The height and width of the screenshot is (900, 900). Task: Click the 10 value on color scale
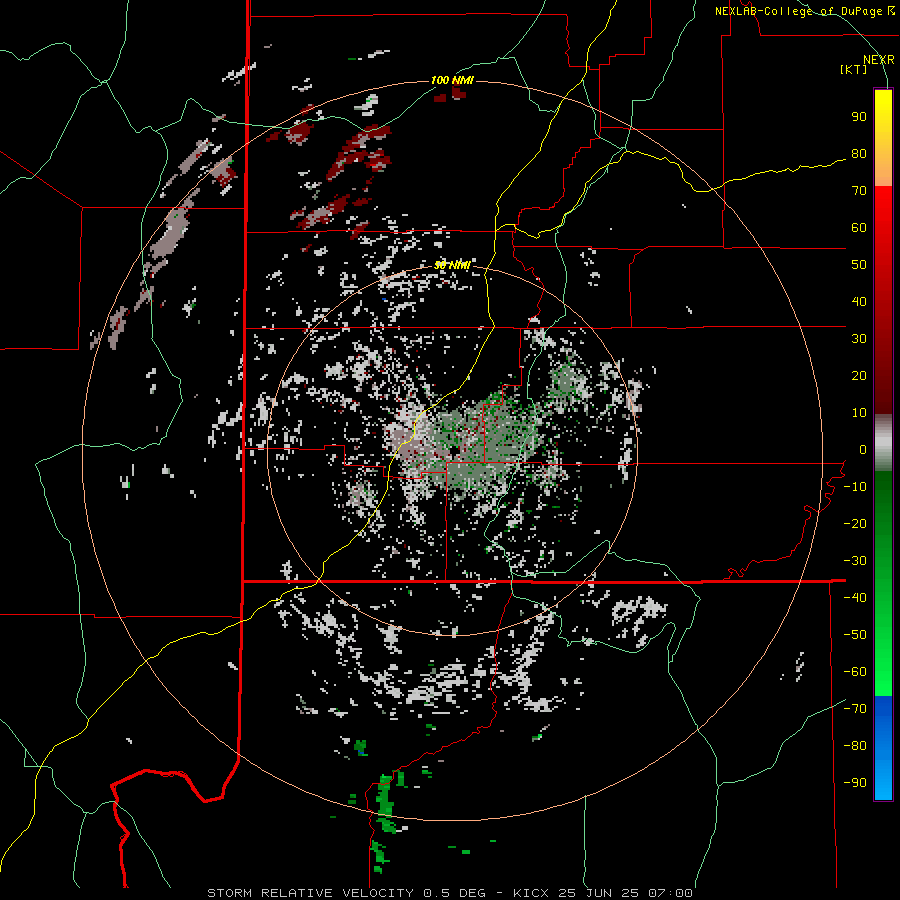[x=859, y=413]
